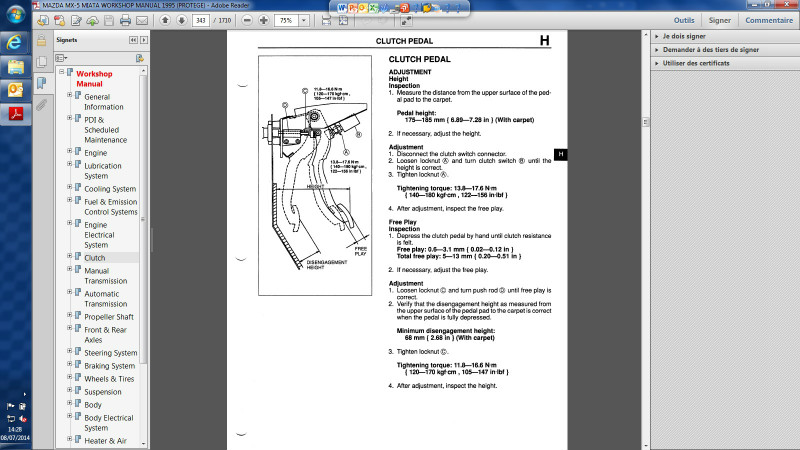
Task: Click the find current bookmark icon
Action: 139,58
